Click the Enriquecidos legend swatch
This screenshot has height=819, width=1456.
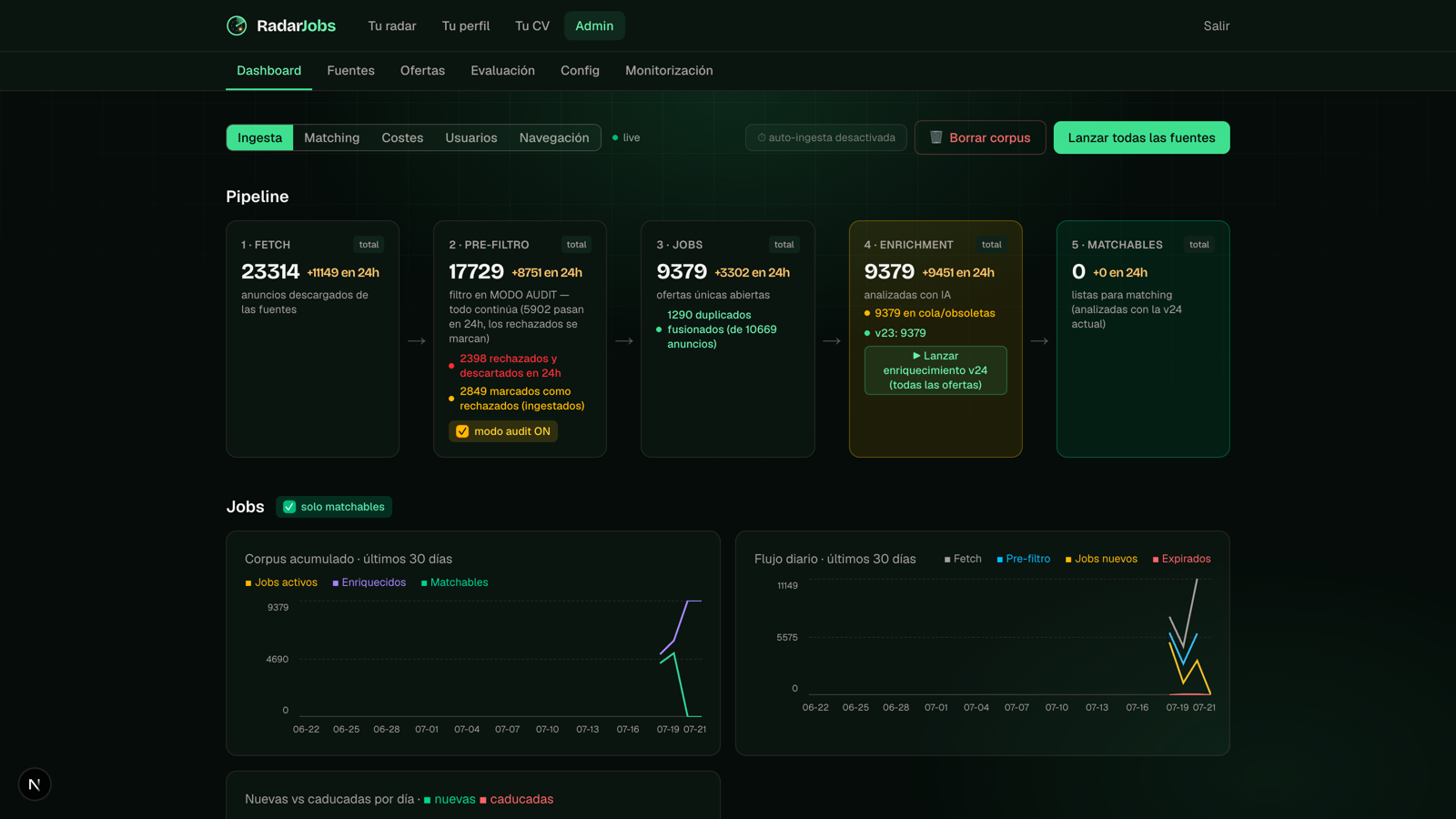coord(336,583)
